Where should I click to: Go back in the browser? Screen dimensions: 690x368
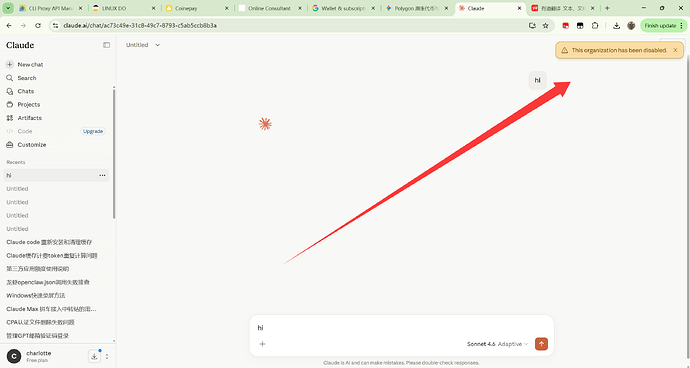coord(9,26)
